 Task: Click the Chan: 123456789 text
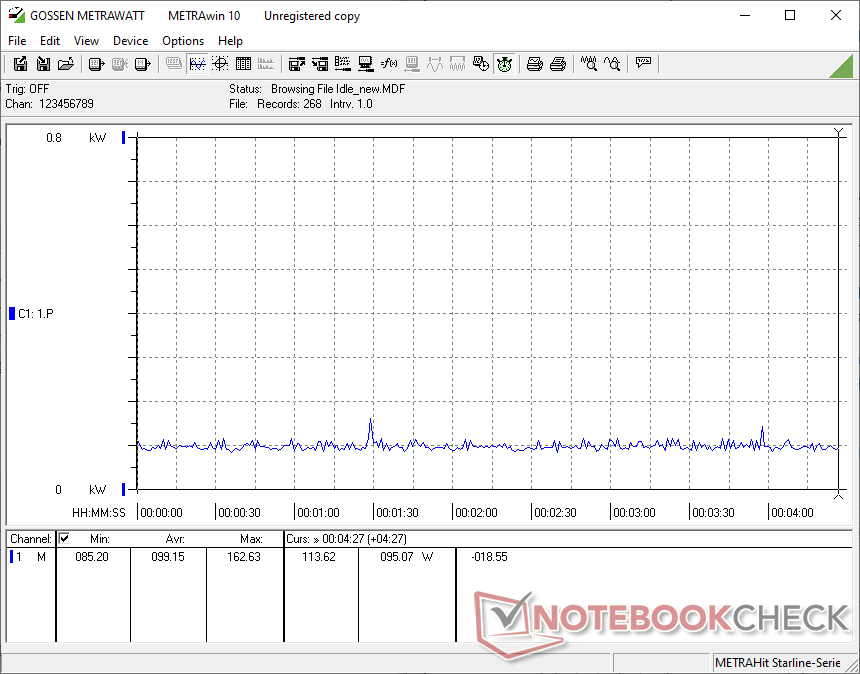pos(49,104)
